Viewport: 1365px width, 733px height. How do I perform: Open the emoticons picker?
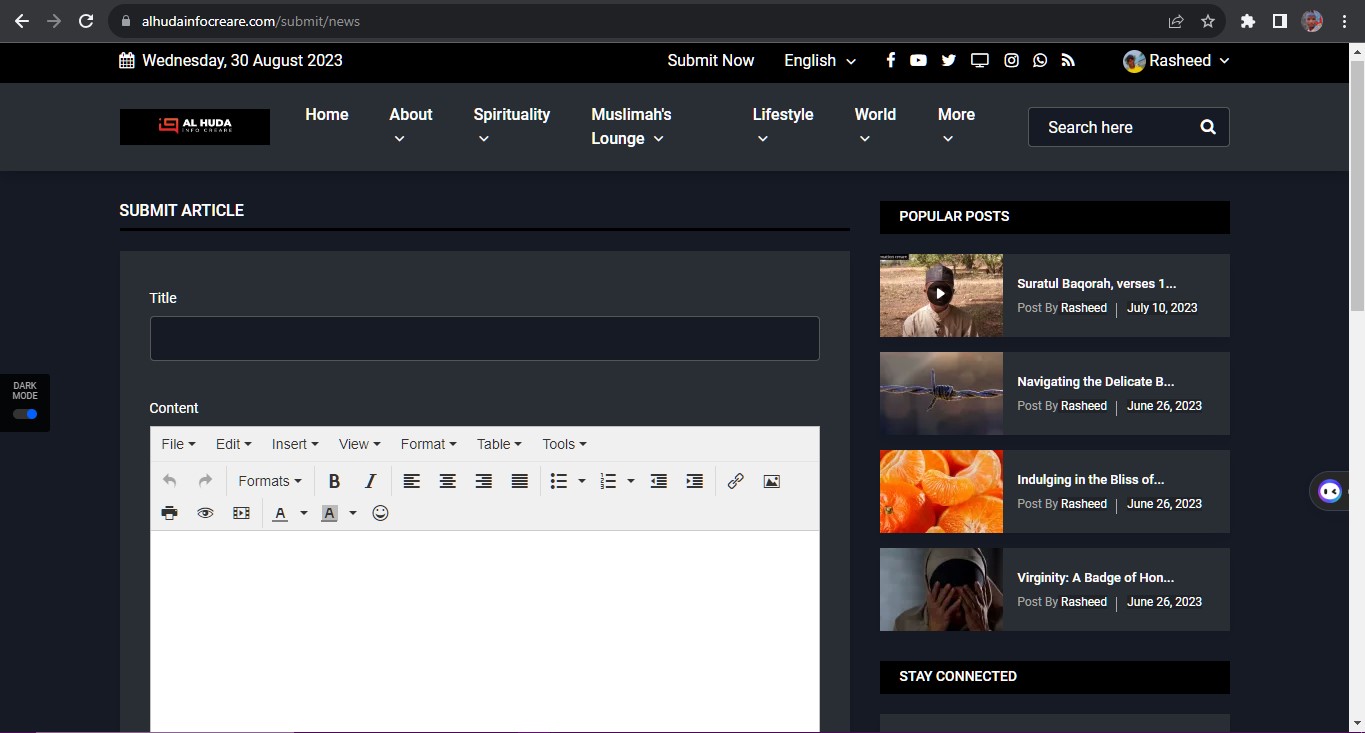[380, 513]
